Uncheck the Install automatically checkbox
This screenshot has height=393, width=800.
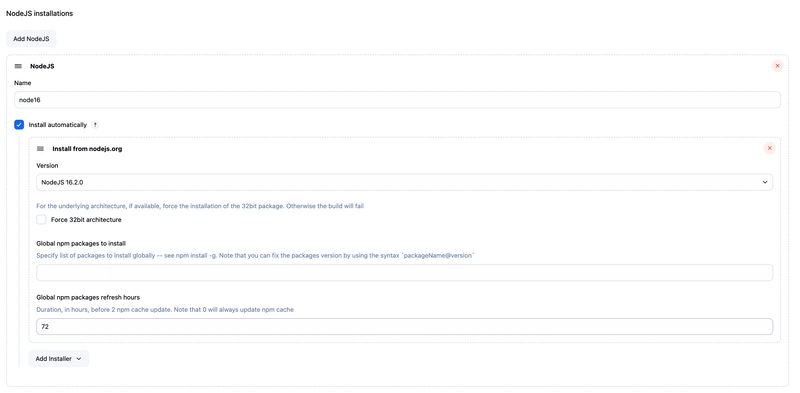(19, 125)
